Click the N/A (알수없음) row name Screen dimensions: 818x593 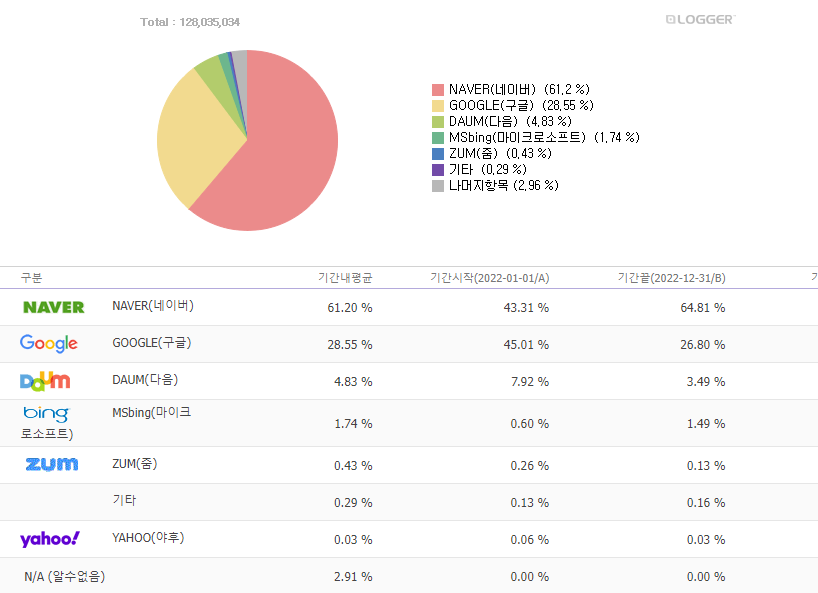pos(65,577)
